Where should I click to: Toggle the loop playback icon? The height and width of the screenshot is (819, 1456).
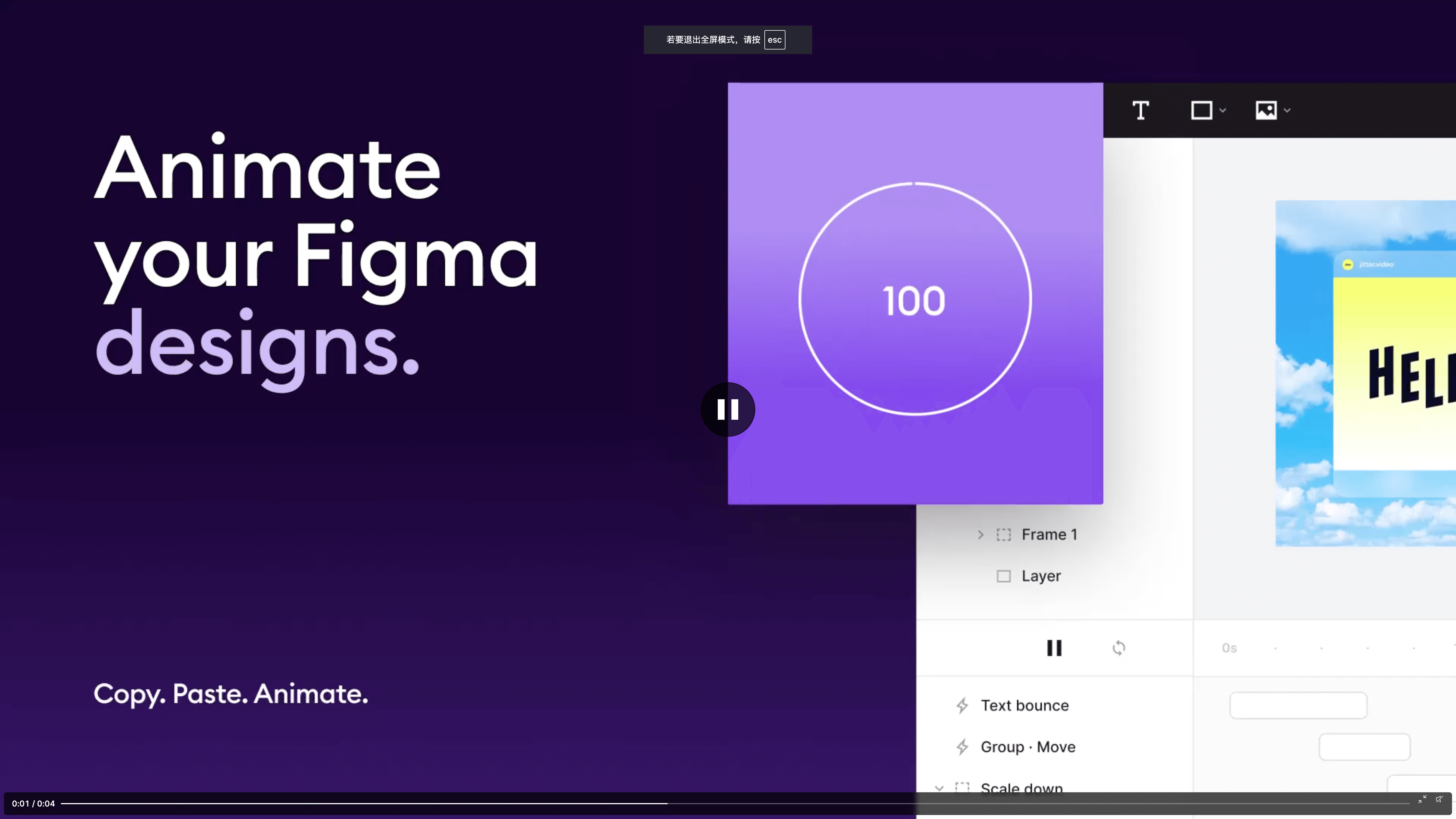click(x=1118, y=648)
